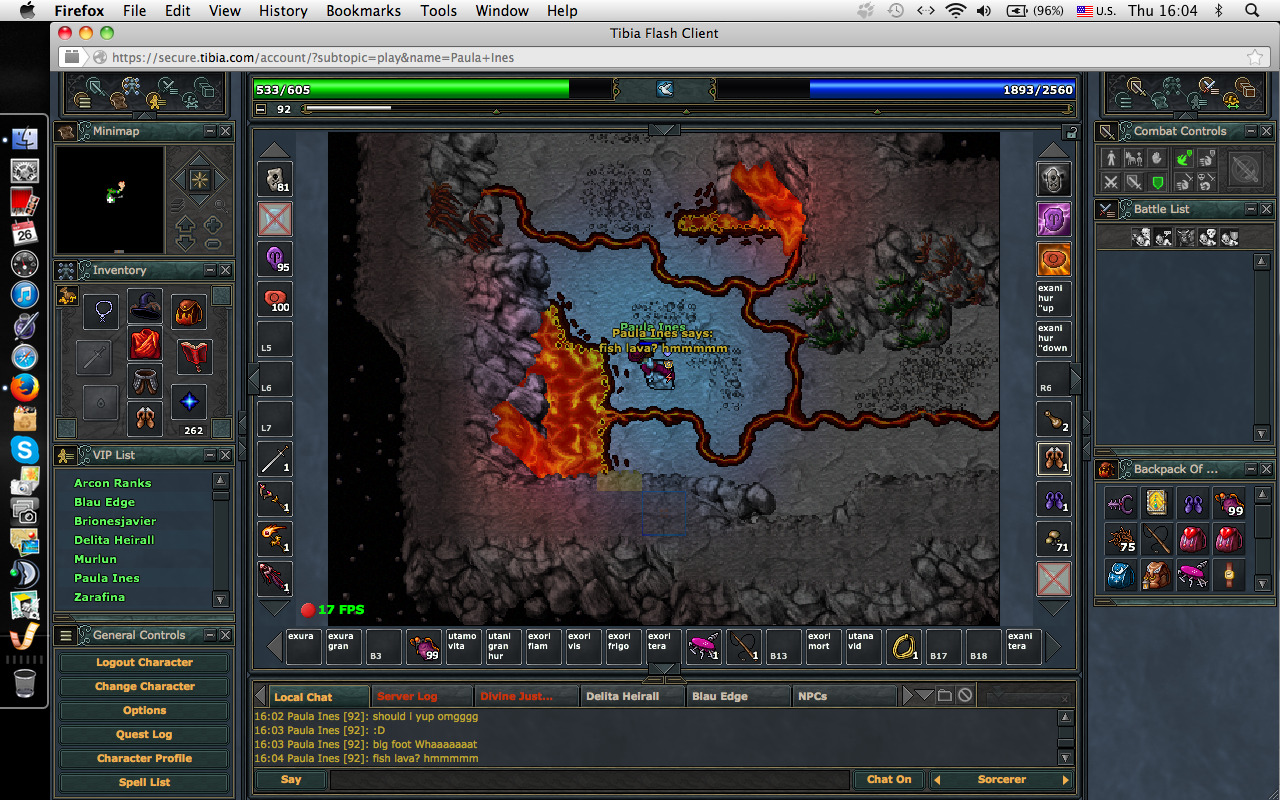Click the exani hur down hotkey

pyautogui.click(x=1054, y=339)
